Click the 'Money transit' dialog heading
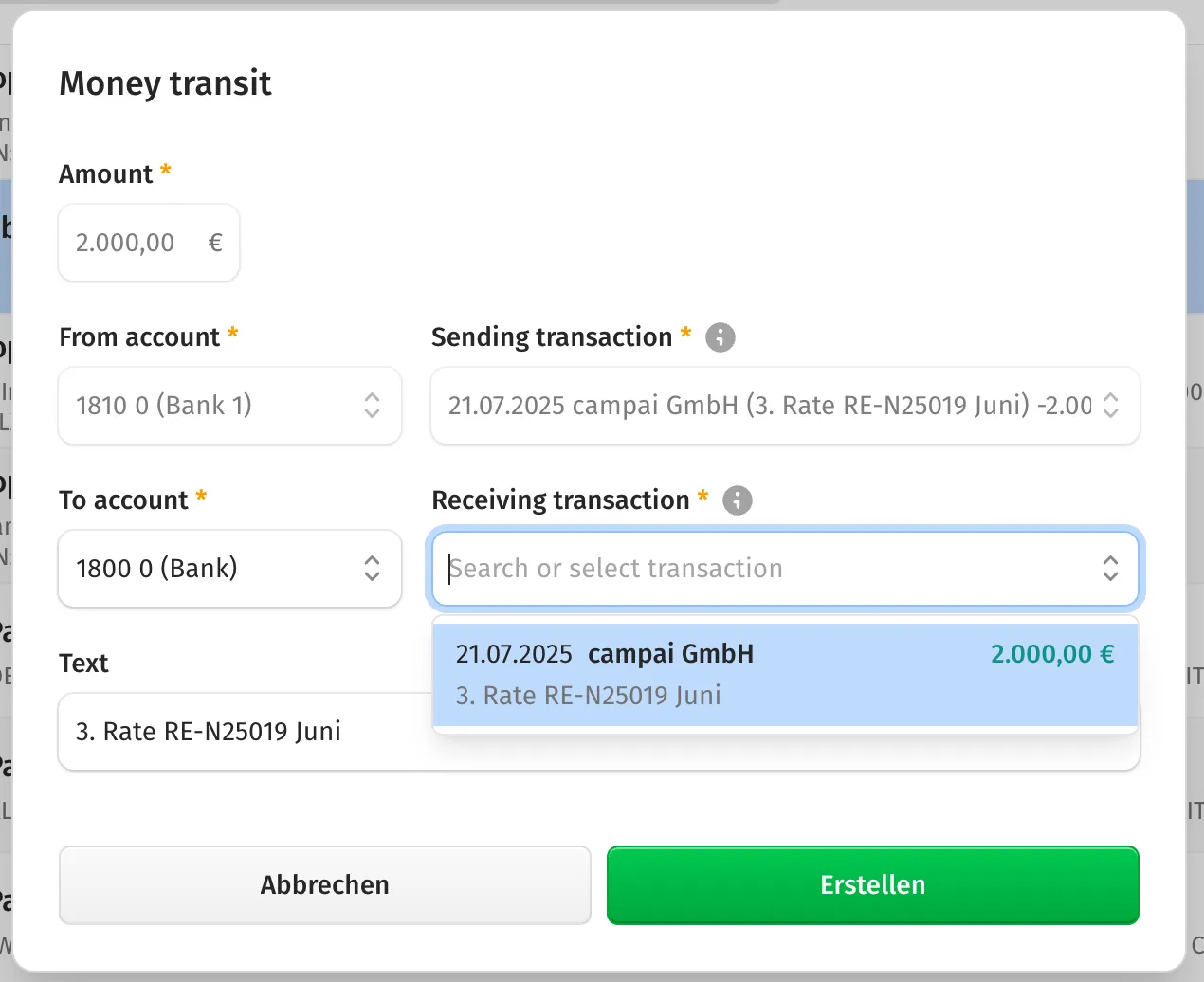1204x982 pixels. pyautogui.click(x=165, y=83)
